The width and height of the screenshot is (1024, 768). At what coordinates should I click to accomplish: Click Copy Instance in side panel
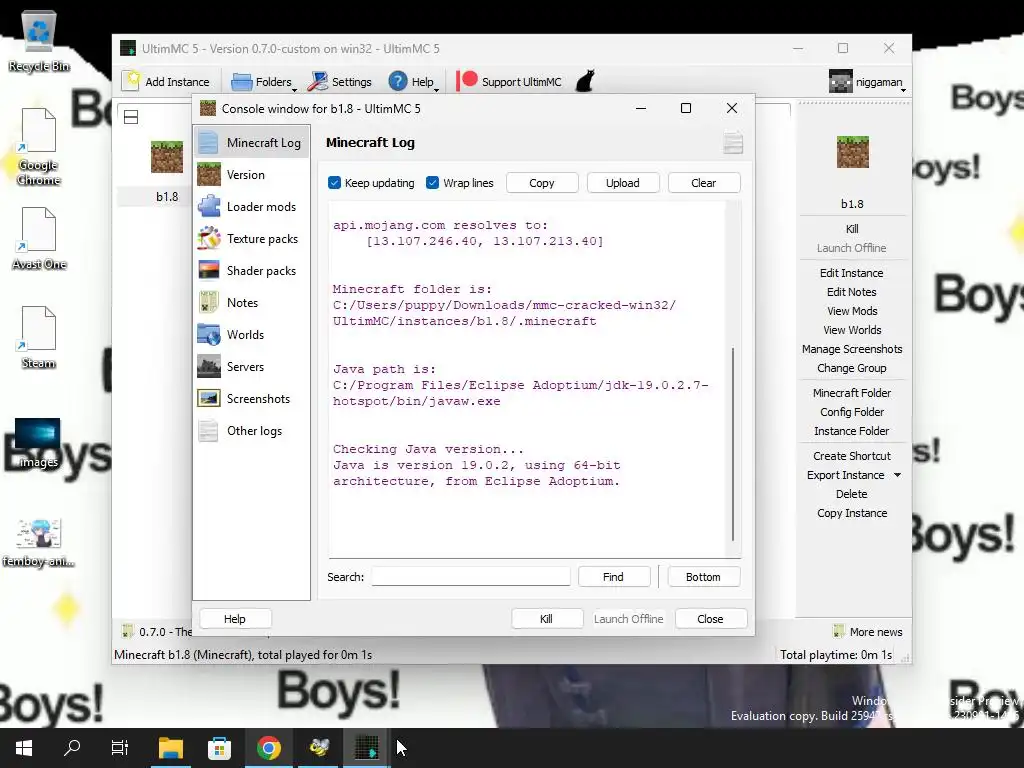852,513
